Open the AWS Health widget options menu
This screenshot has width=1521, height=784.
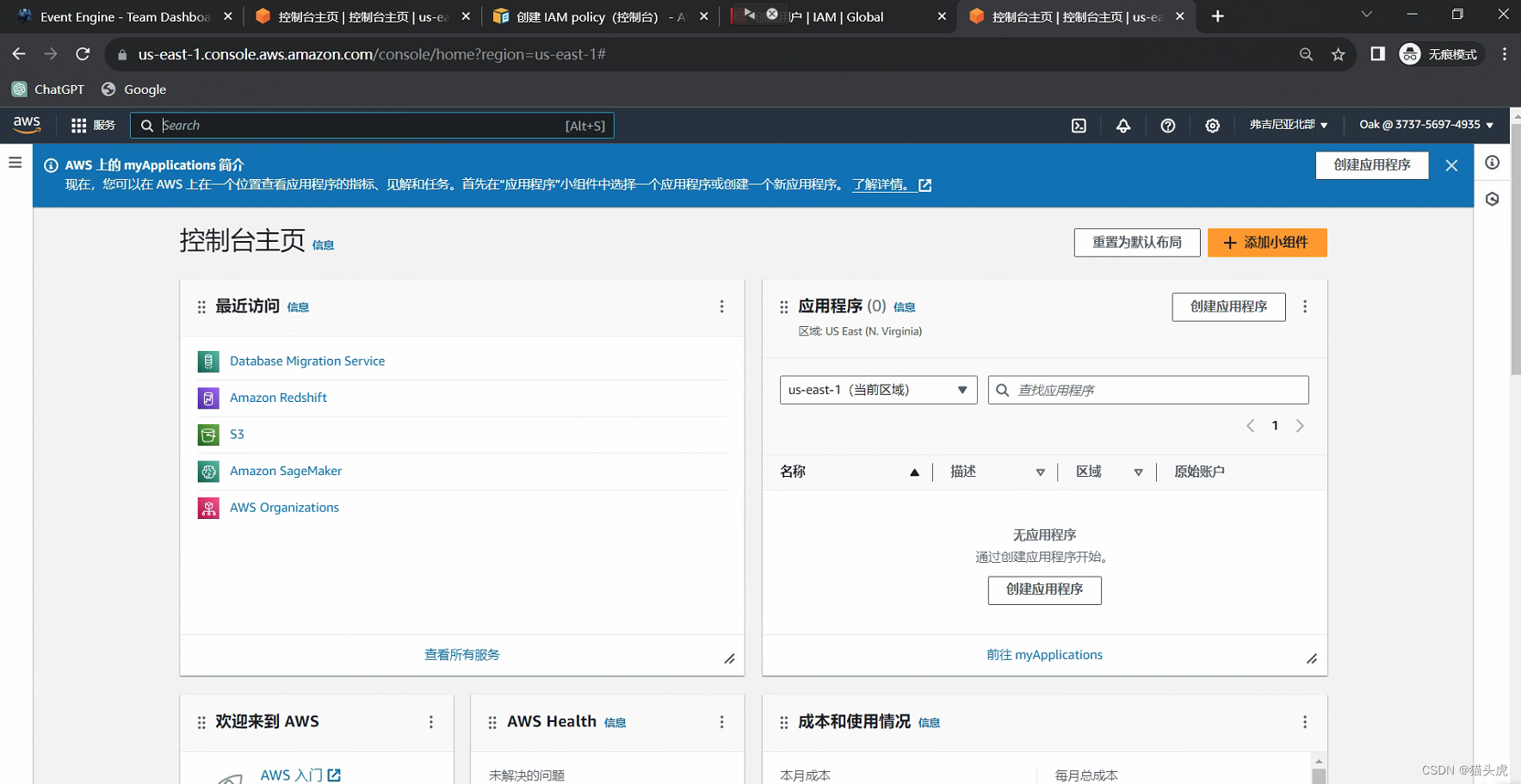pos(721,722)
